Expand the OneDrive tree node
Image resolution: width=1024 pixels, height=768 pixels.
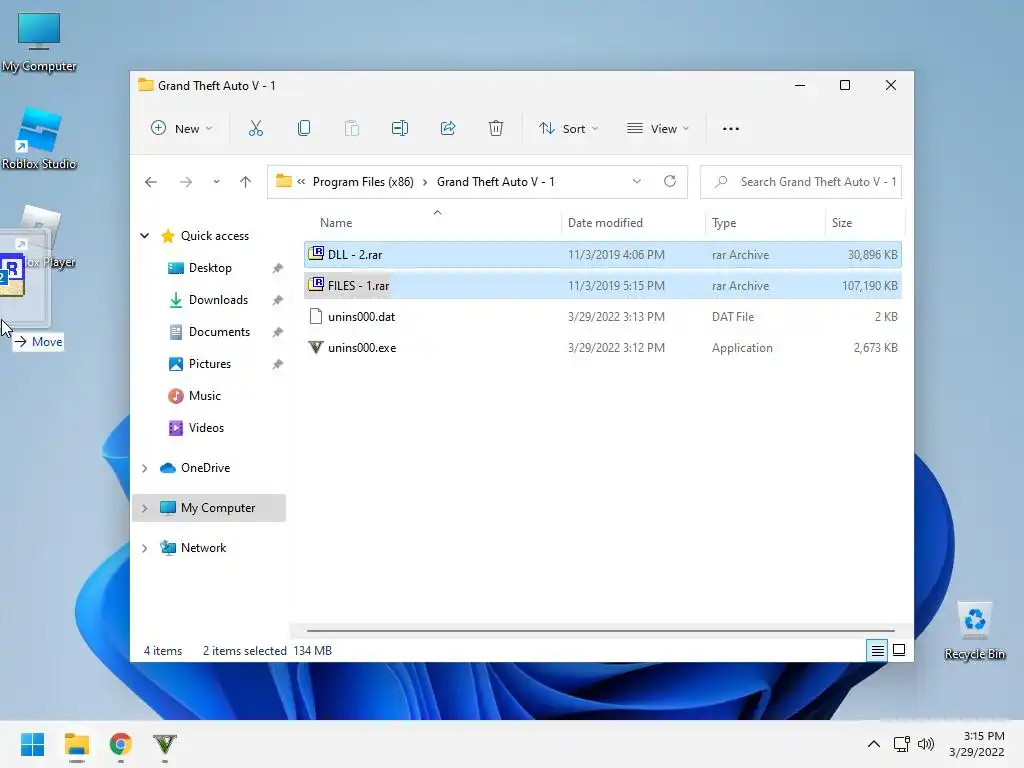pyautogui.click(x=145, y=468)
